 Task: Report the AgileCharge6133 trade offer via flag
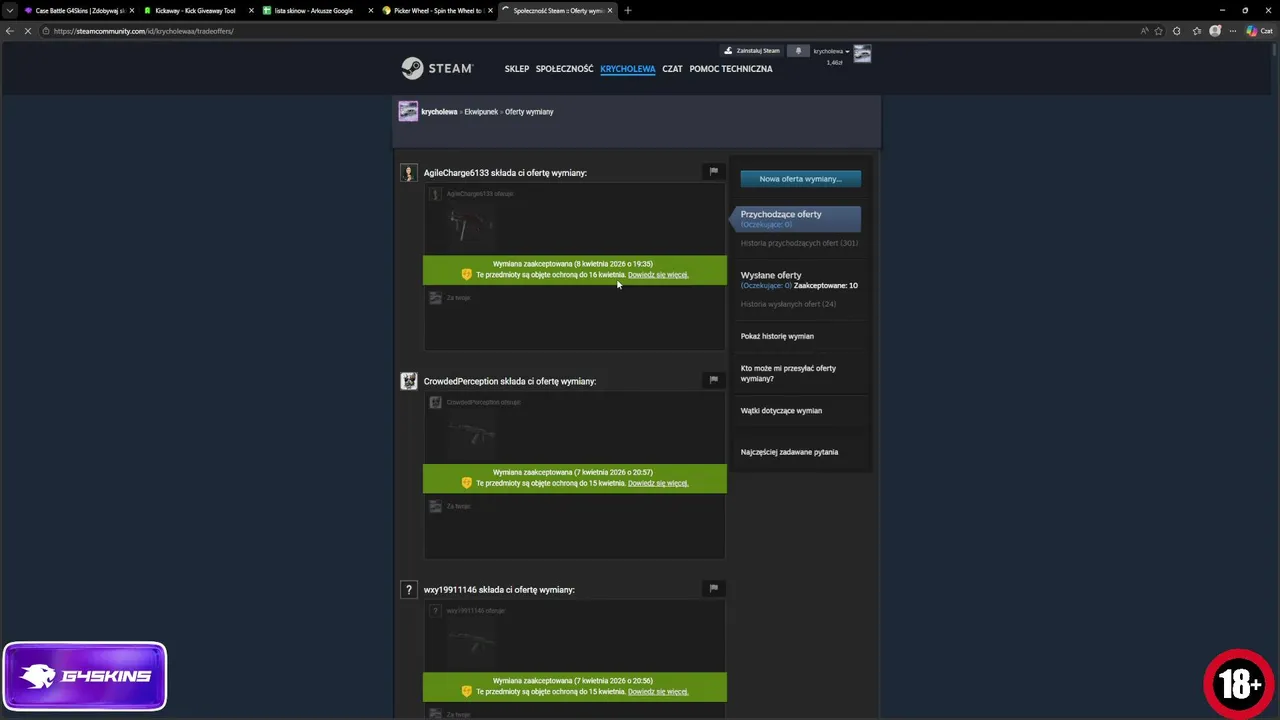click(x=713, y=171)
